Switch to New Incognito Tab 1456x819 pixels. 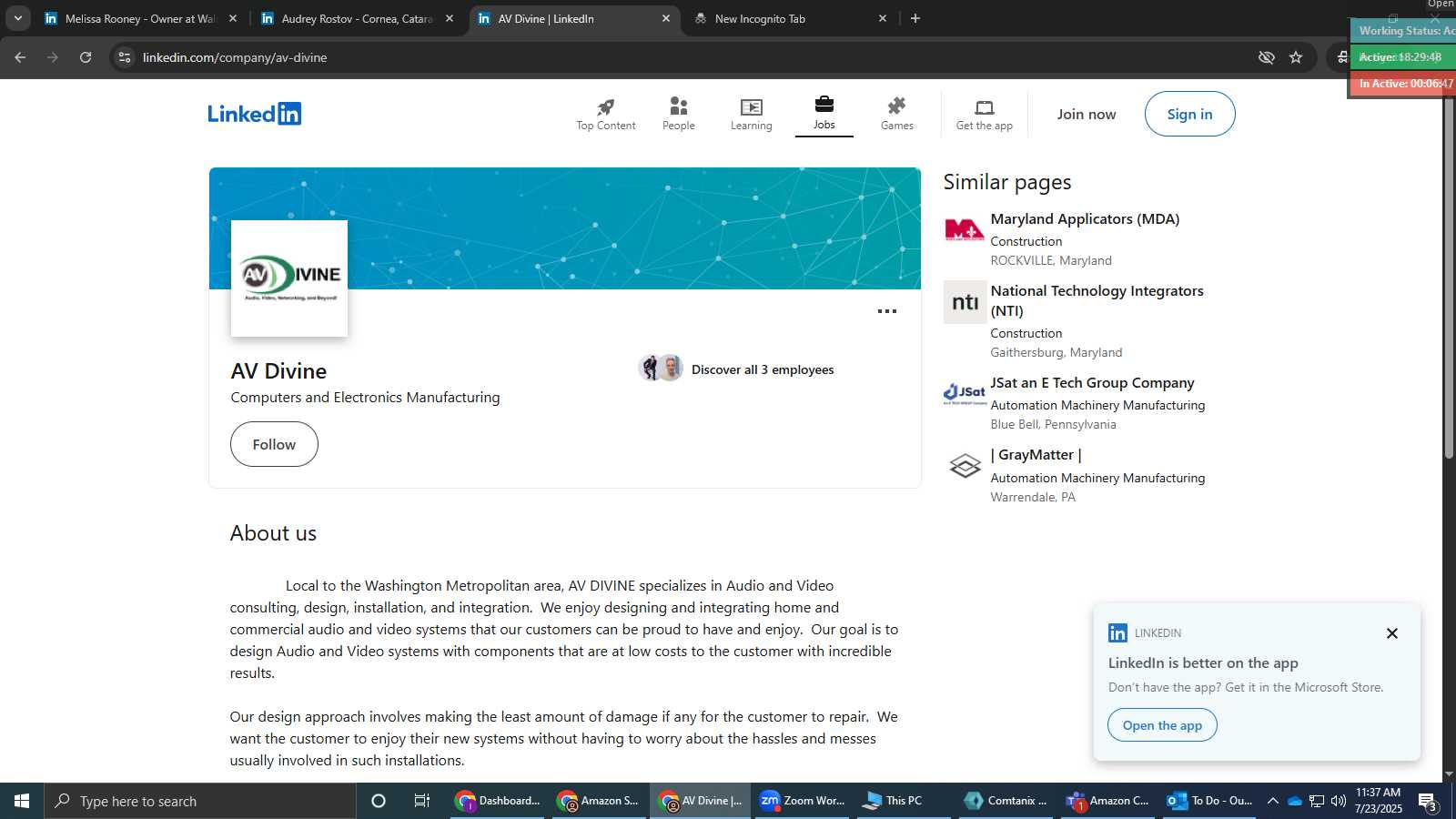point(790,18)
